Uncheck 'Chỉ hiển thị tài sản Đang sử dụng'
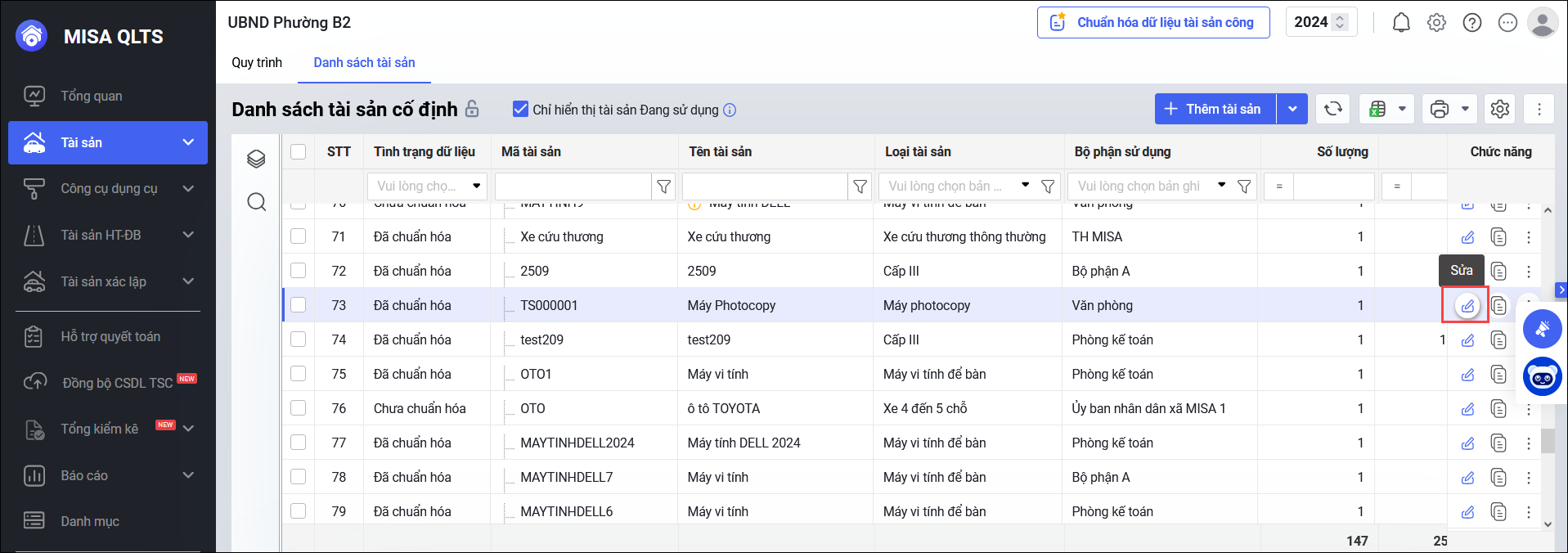This screenshot has width=1568, height=553. point(520,109)
